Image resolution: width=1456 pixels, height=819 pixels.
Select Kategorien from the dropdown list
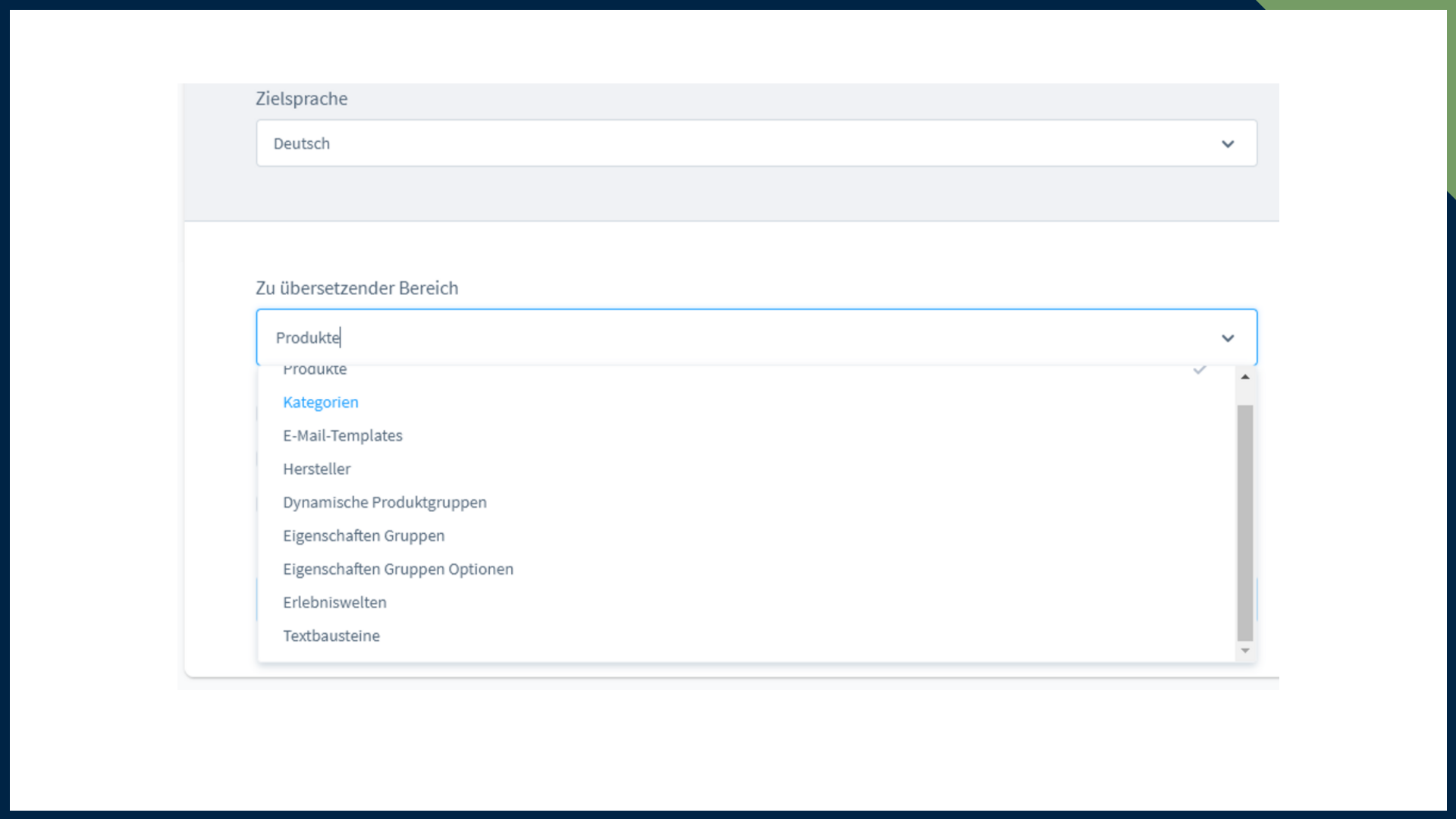(321, 403)
